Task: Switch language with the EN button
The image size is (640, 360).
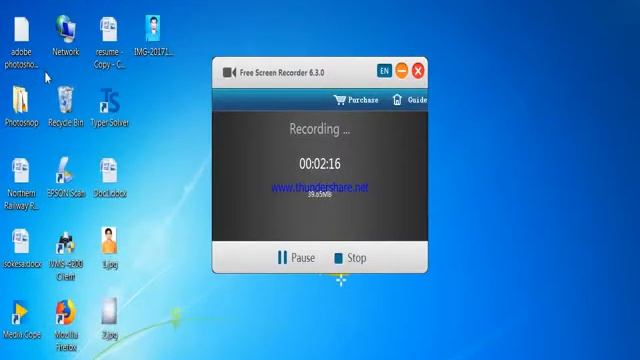Action: pyautogui.click(x=384, y=71)
